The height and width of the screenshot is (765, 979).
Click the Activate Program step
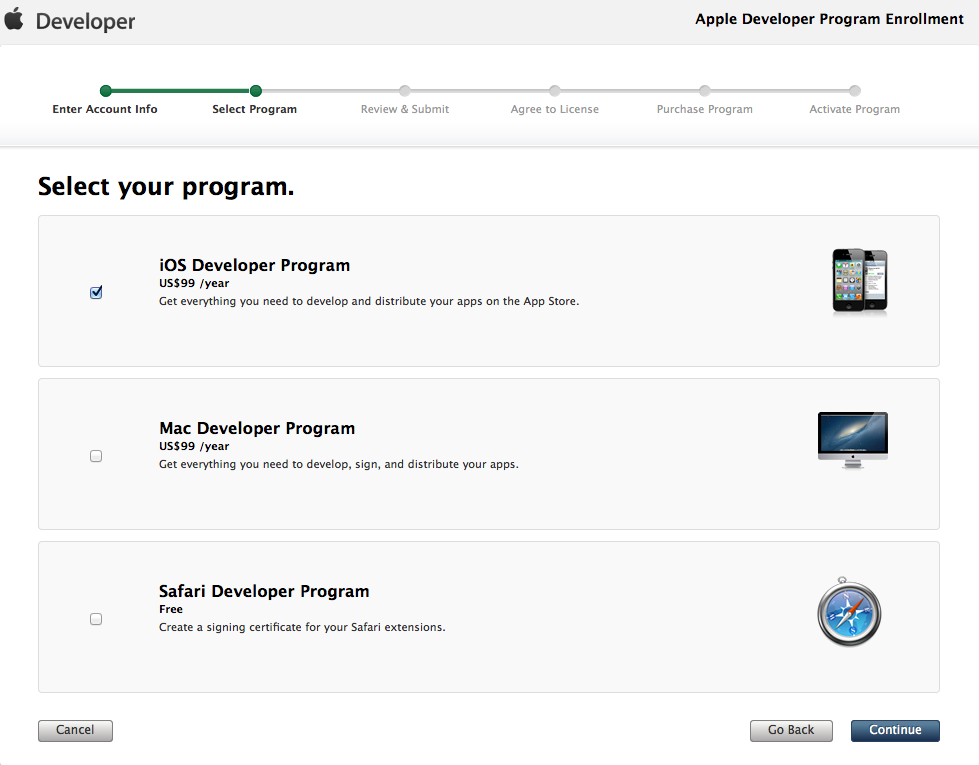coord(855,109)
